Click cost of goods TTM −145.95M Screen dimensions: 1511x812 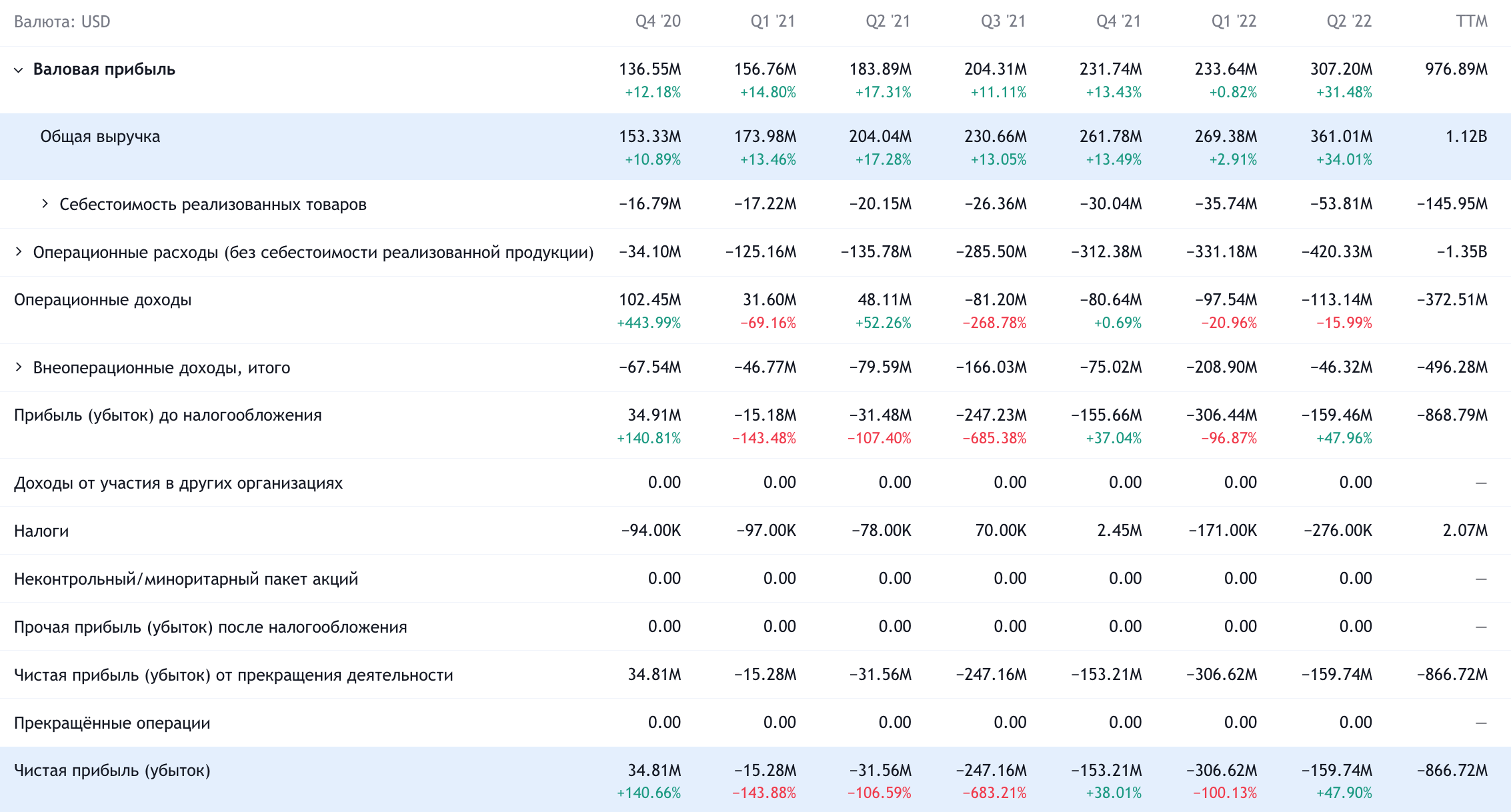pyautogui.click(x=1452, y=204)
